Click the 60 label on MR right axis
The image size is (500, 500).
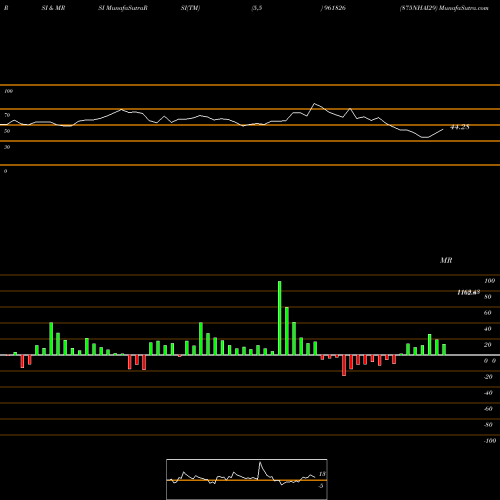[x=488, y=313]
